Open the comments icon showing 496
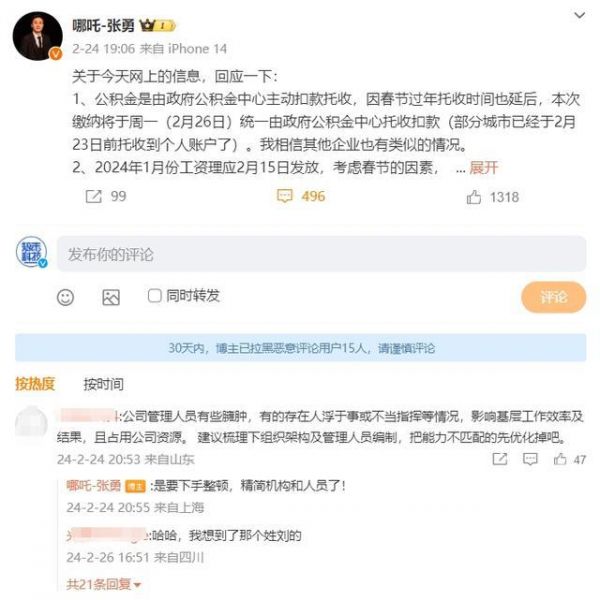Image resolution: width=600 pixels, height=600 pixels. point(285,196)
